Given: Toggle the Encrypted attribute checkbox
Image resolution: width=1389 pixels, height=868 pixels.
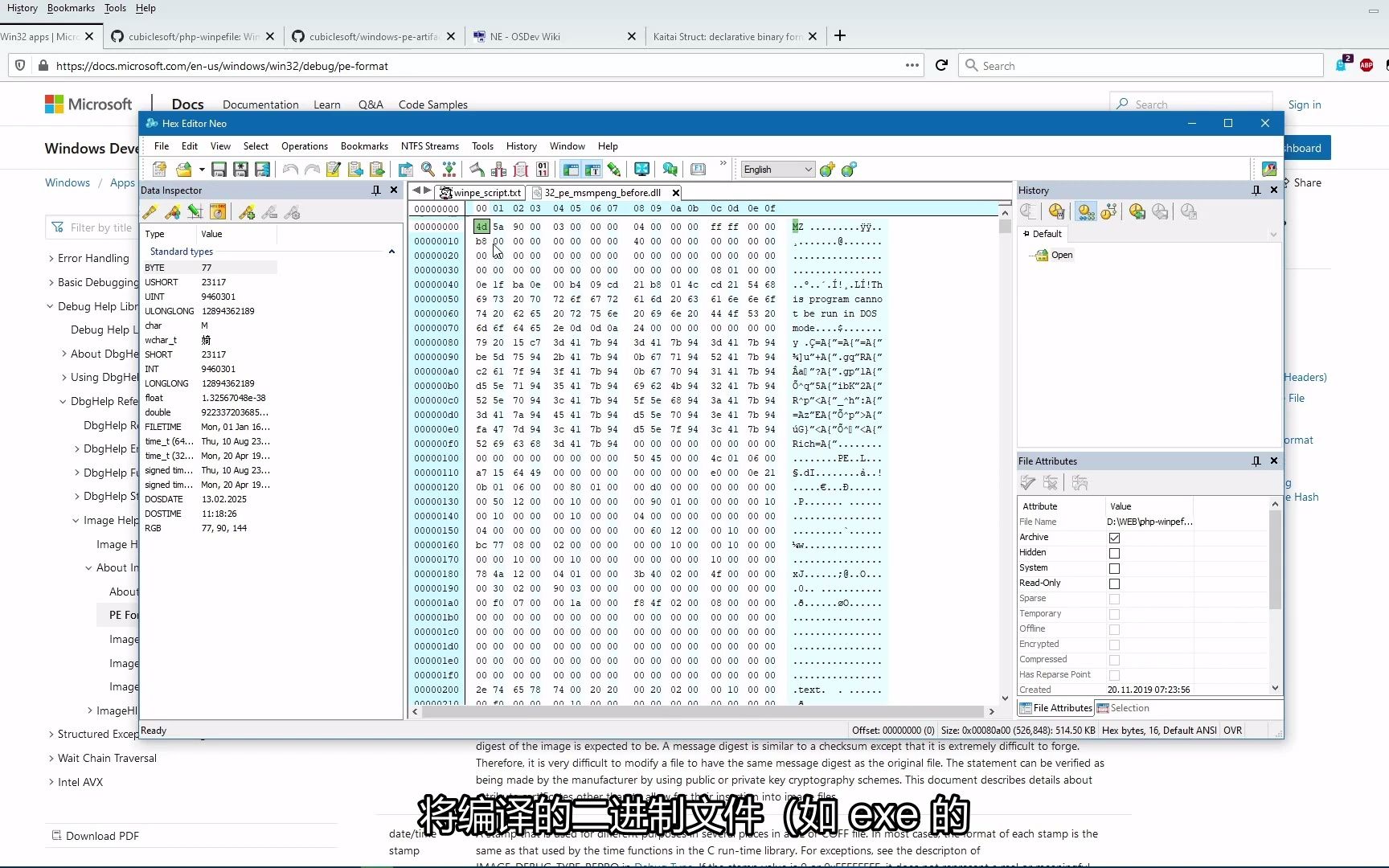Looking at the screenshot, I should 1114,645.
